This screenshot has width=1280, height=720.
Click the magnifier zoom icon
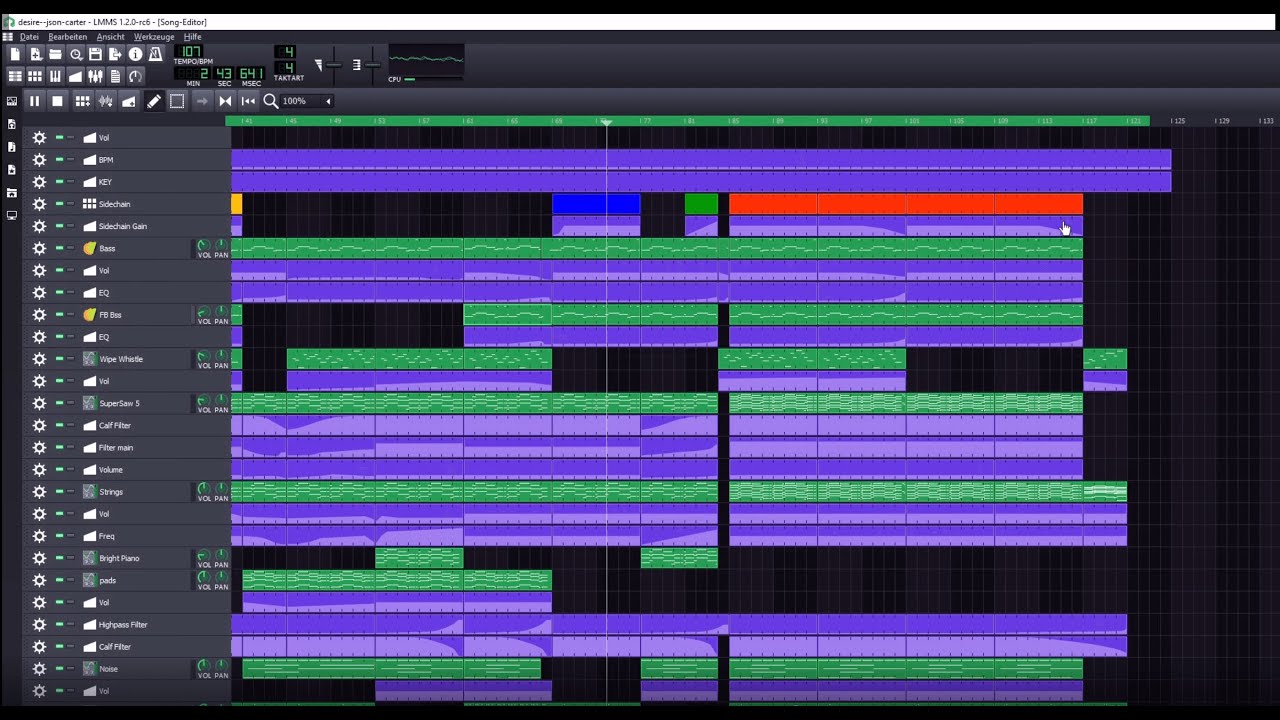271,101
